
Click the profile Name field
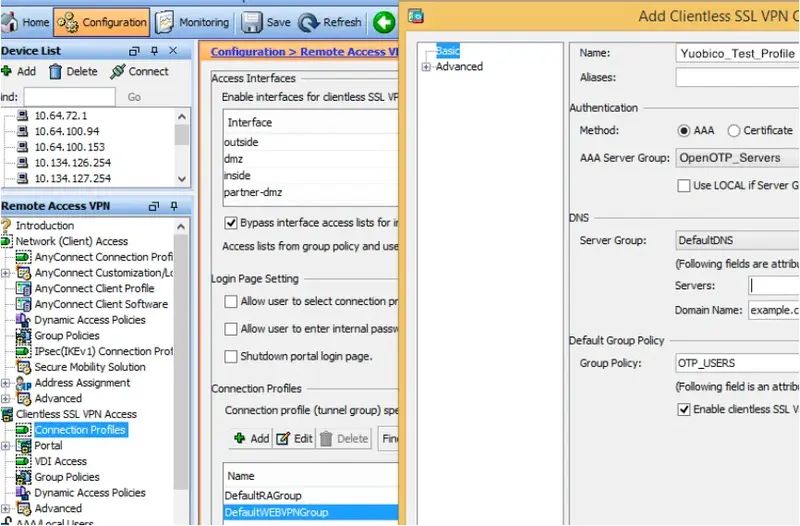(738, 54)
